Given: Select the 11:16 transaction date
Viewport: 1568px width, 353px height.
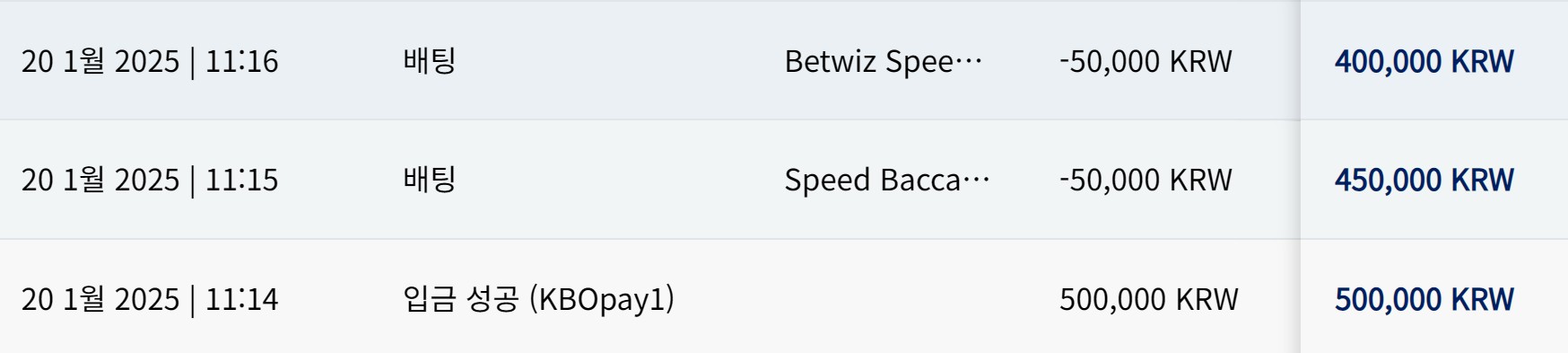Looking at the screenshot, I should tap(150, 61).
